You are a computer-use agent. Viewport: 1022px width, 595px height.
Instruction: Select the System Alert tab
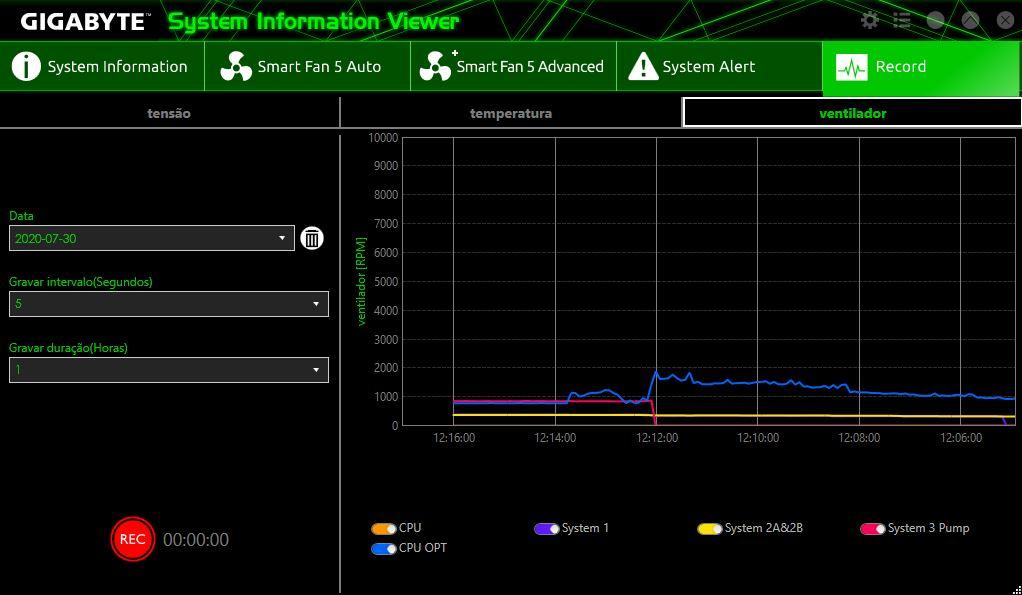pyautogui.click(x=720, y=66)
